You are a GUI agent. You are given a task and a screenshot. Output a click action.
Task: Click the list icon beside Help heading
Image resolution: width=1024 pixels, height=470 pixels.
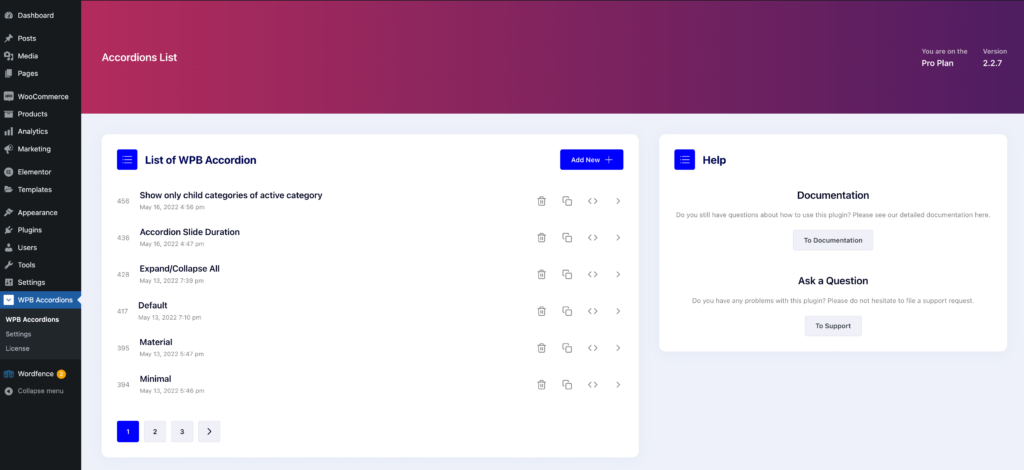(684, 159)
